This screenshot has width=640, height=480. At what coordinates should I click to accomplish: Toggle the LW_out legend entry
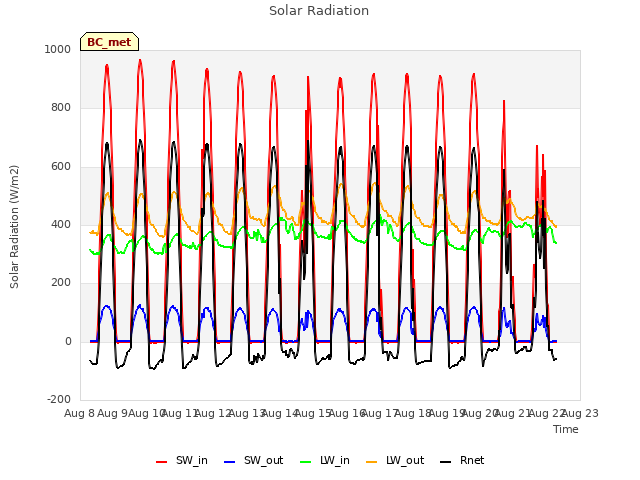[395, 461]
